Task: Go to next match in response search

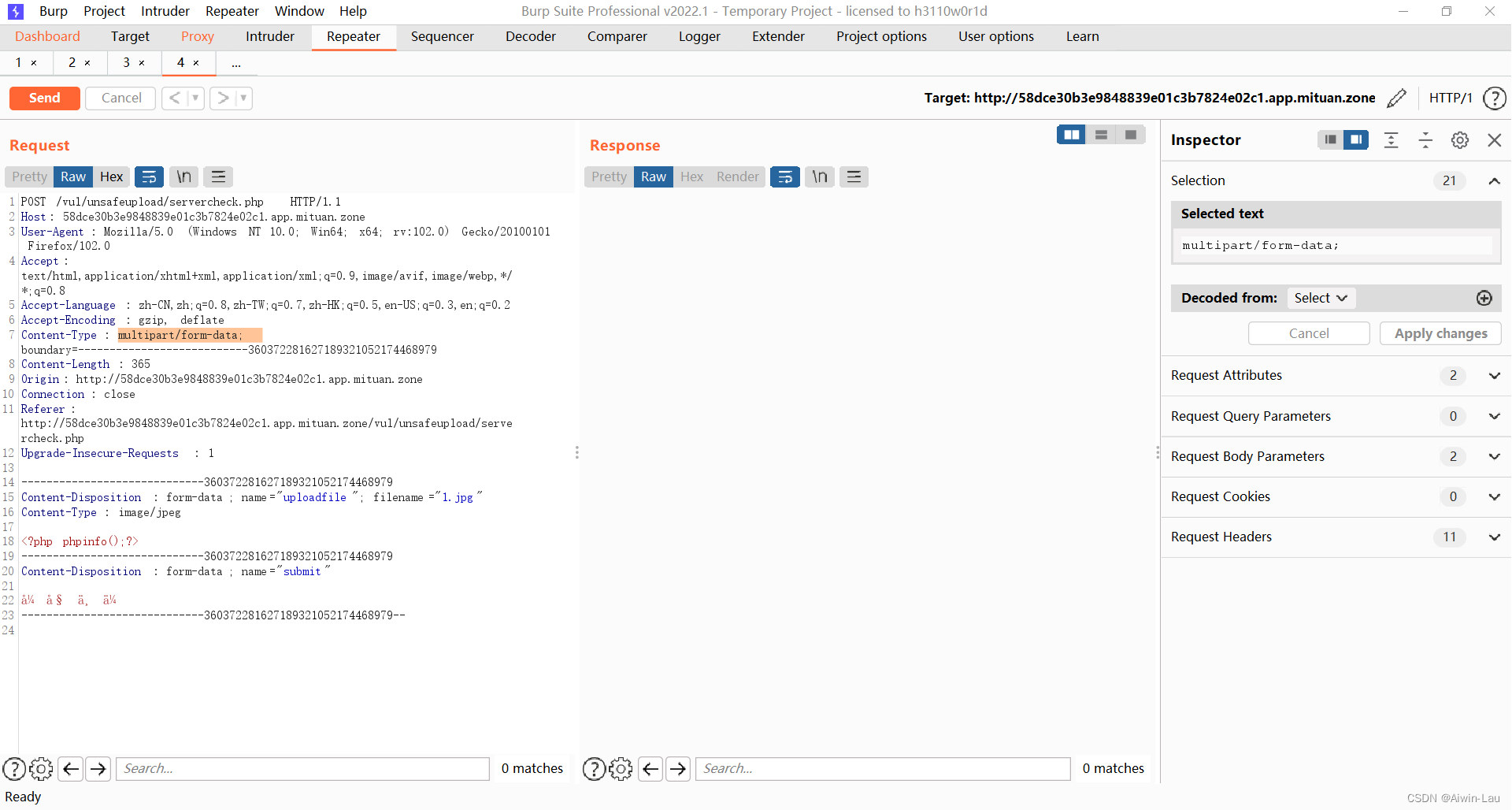Action: [x=678, y=768]
